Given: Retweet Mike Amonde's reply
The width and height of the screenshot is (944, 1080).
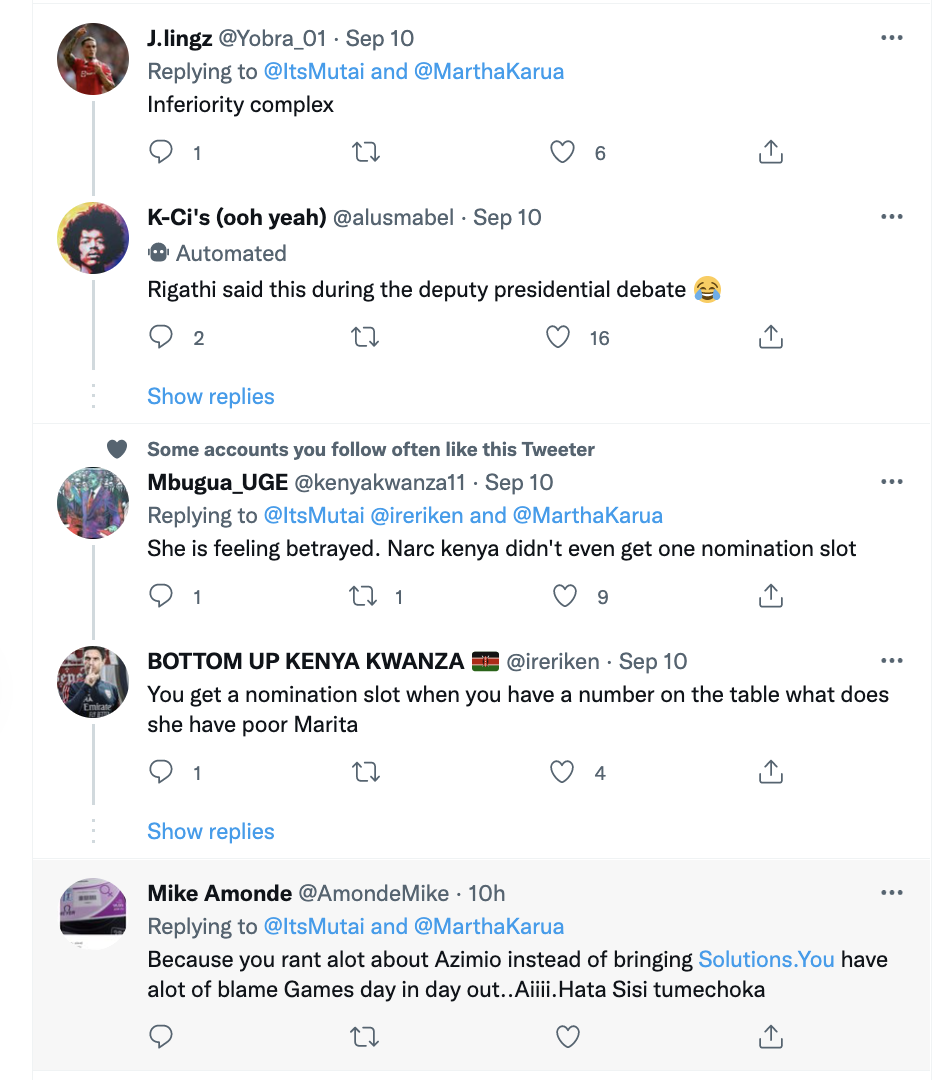Looking at the screenshot, I should pyautogui.click(x=366, y=1036).
